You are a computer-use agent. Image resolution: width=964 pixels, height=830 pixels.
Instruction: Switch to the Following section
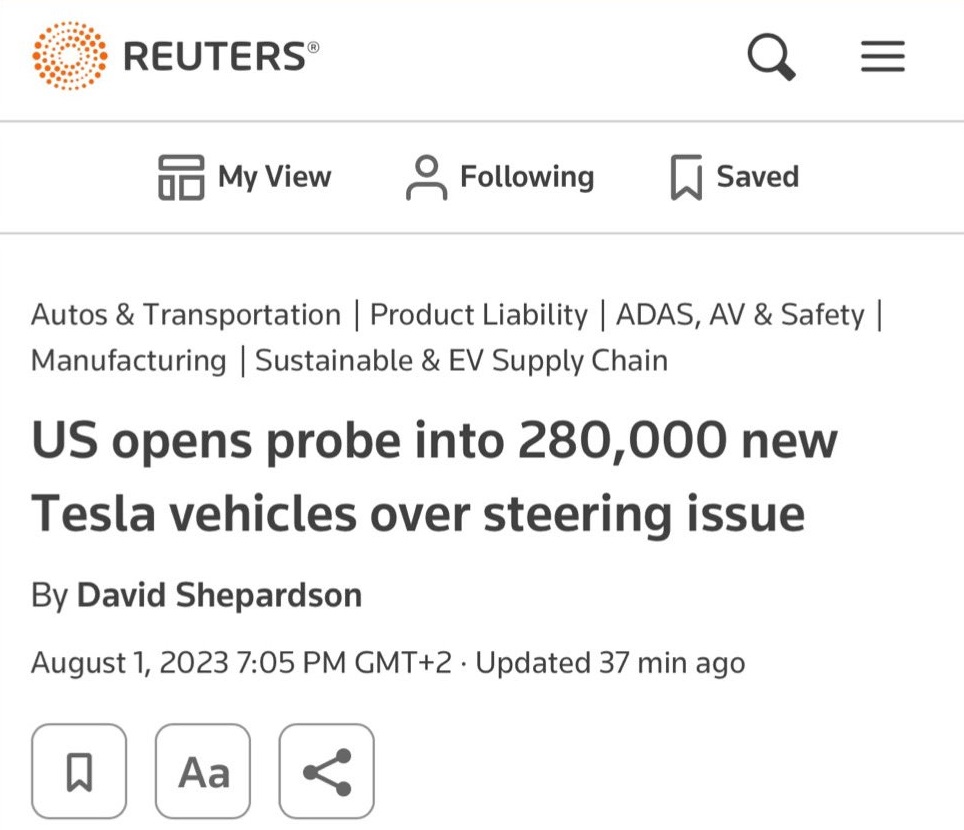(527, 177)
